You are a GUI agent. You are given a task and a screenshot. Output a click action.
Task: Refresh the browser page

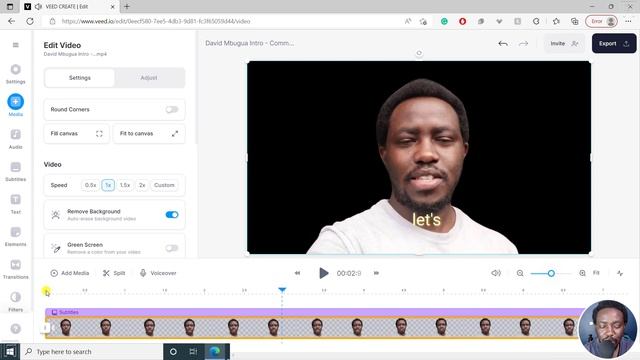[x=30, y=21]
